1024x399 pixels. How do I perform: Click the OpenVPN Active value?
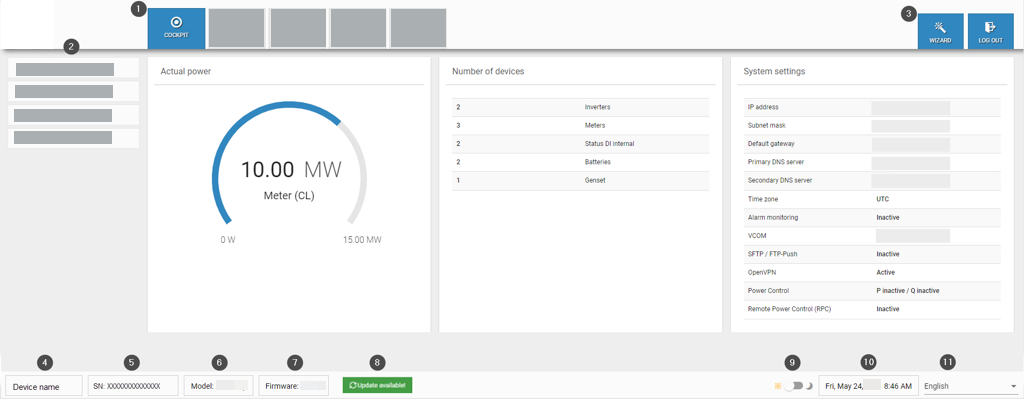coord(886,272)
